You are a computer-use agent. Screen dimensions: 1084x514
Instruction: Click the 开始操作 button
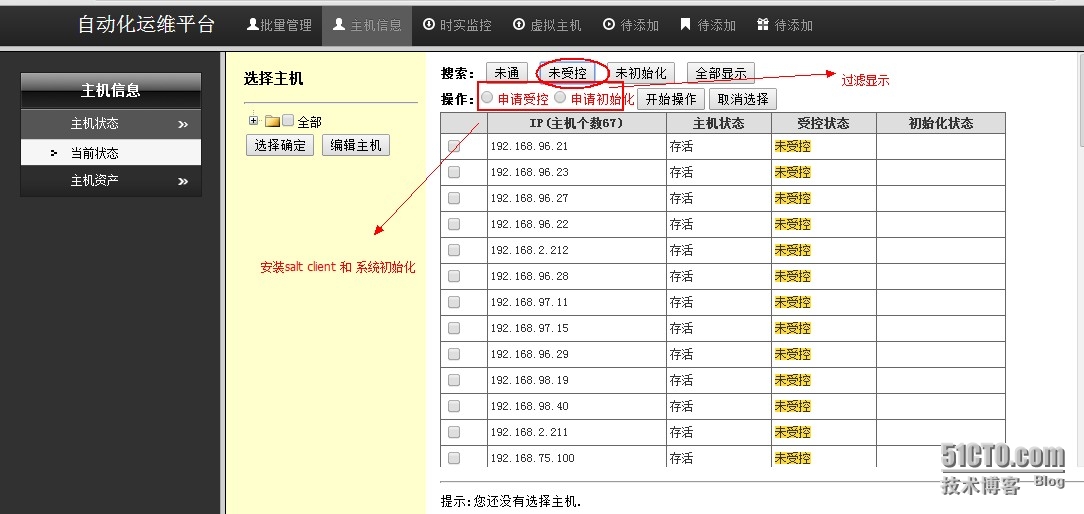point(671,99)
